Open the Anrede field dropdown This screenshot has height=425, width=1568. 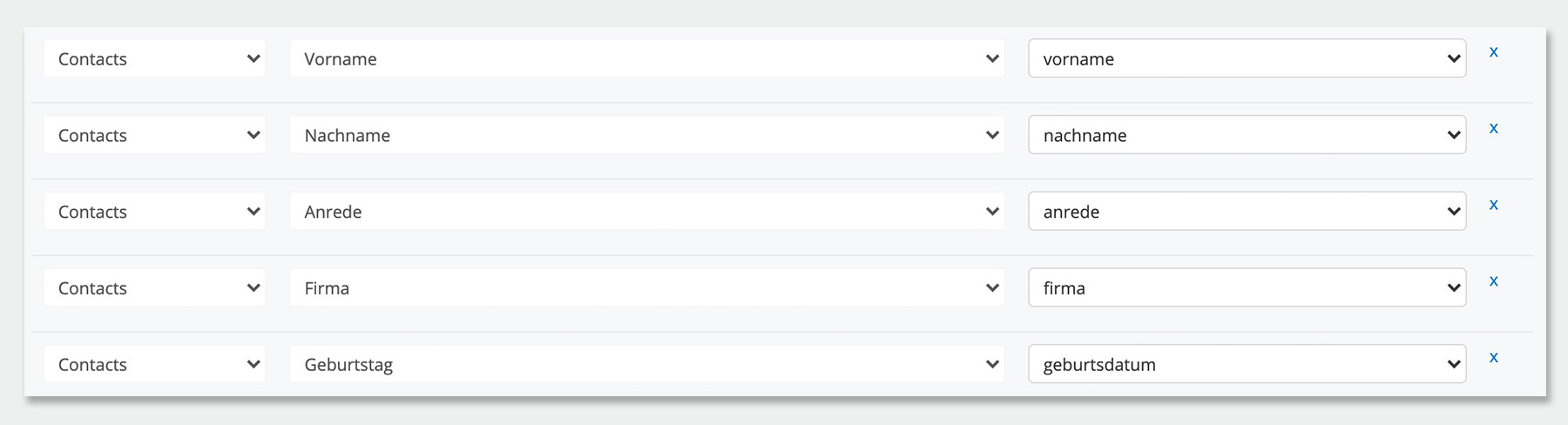tap(646, 212)
